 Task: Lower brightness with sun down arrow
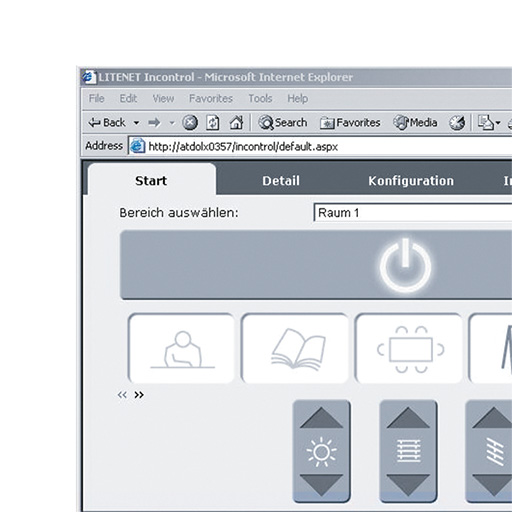[321, 485]
